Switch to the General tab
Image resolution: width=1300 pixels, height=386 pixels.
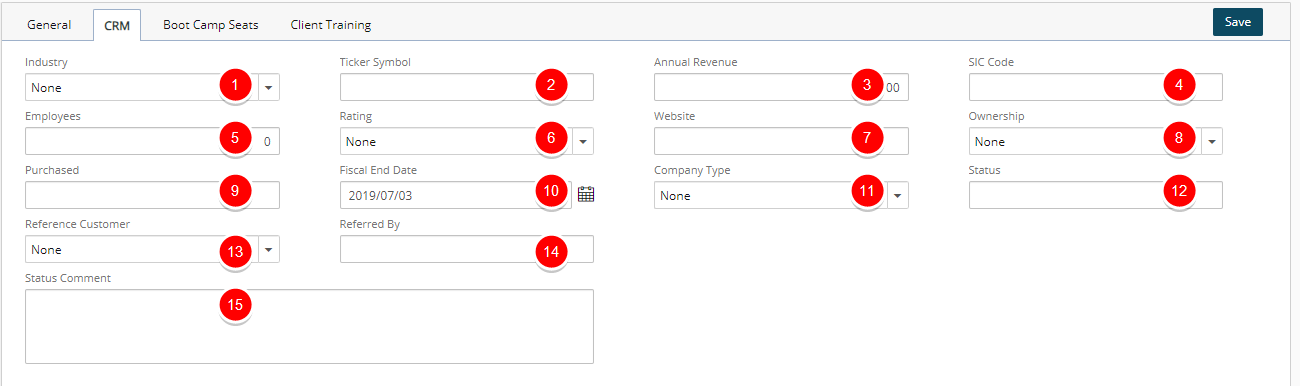coord(49,24)
